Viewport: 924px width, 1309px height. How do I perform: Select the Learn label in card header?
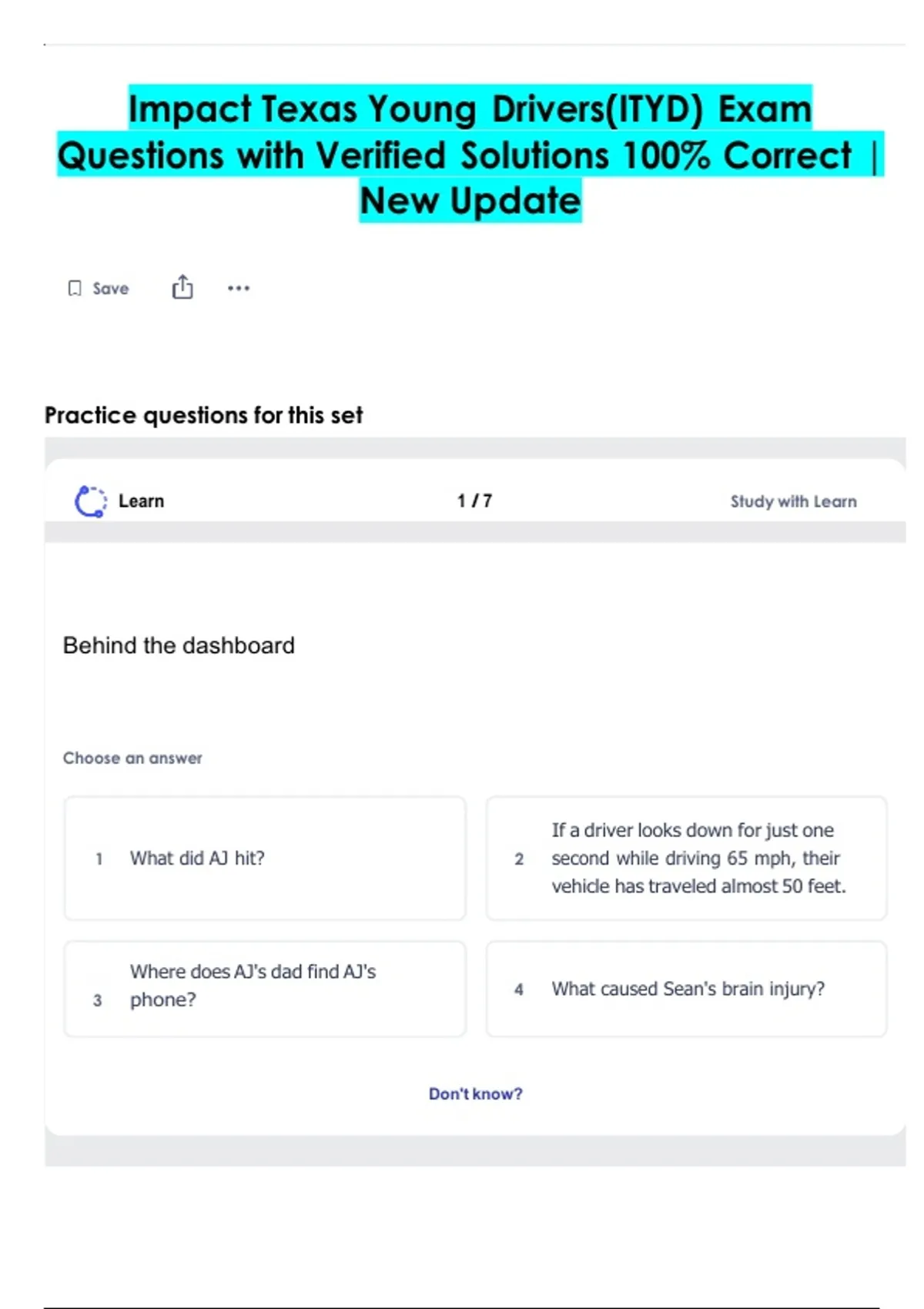click(x=141, y=501)
